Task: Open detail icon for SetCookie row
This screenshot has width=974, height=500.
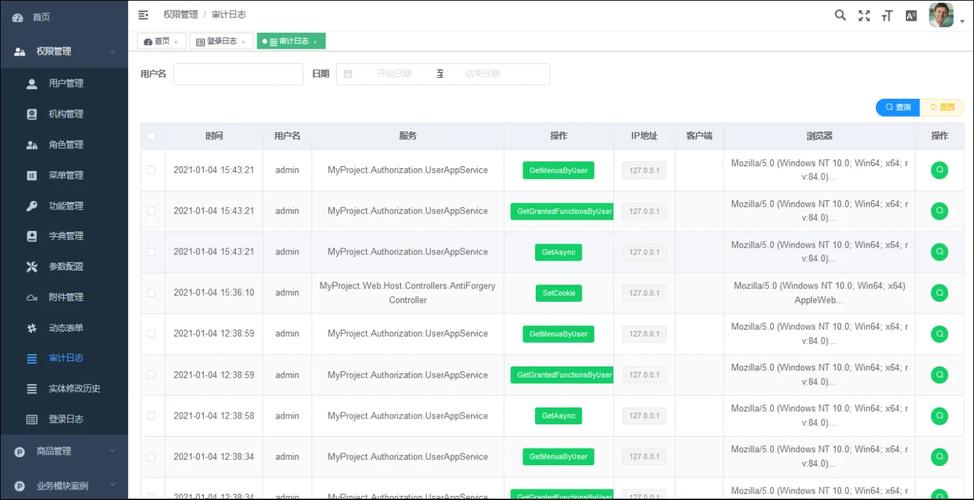Action: pyautogui.click(x=939, y=293)
